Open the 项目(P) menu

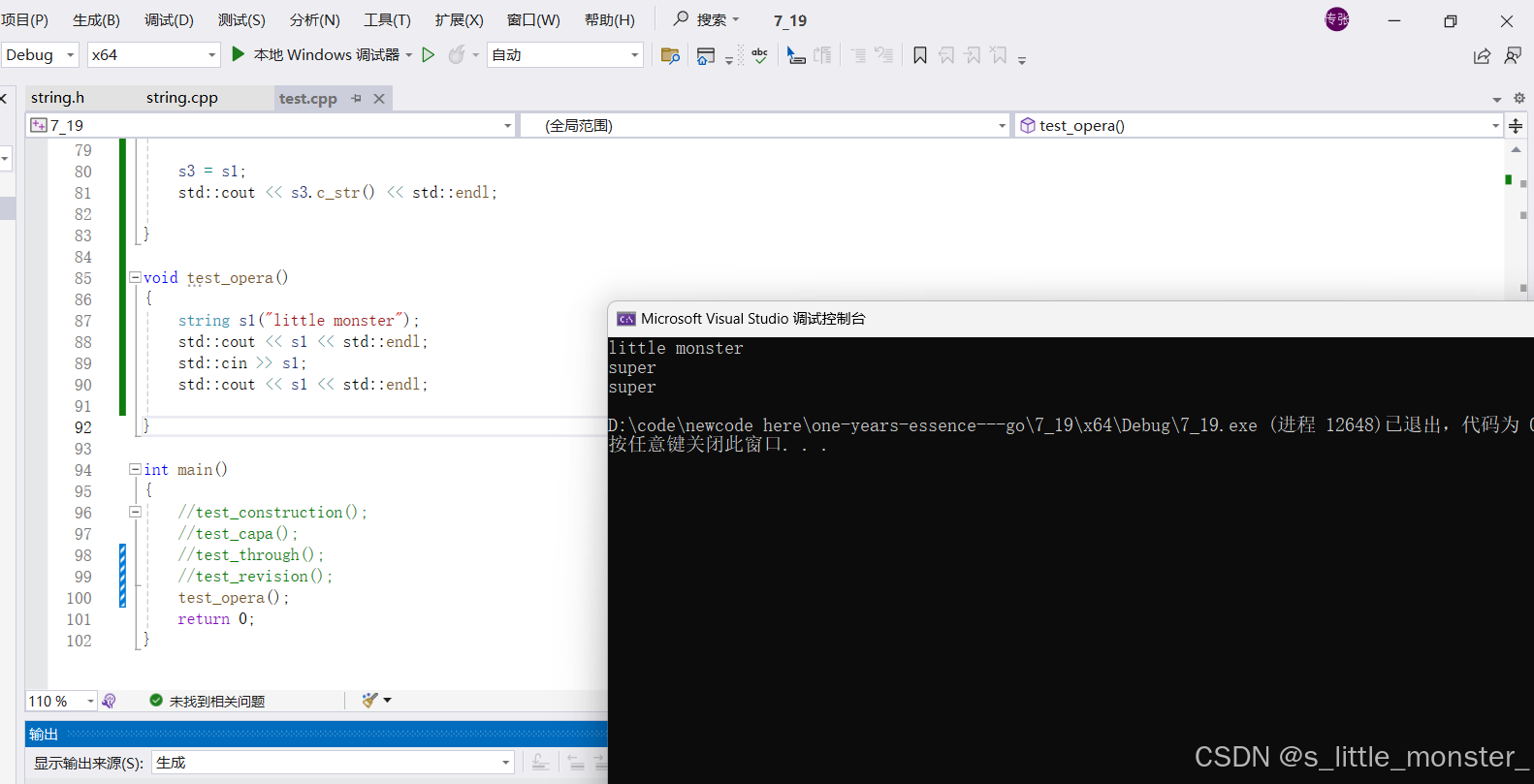(x=24, y=20)
